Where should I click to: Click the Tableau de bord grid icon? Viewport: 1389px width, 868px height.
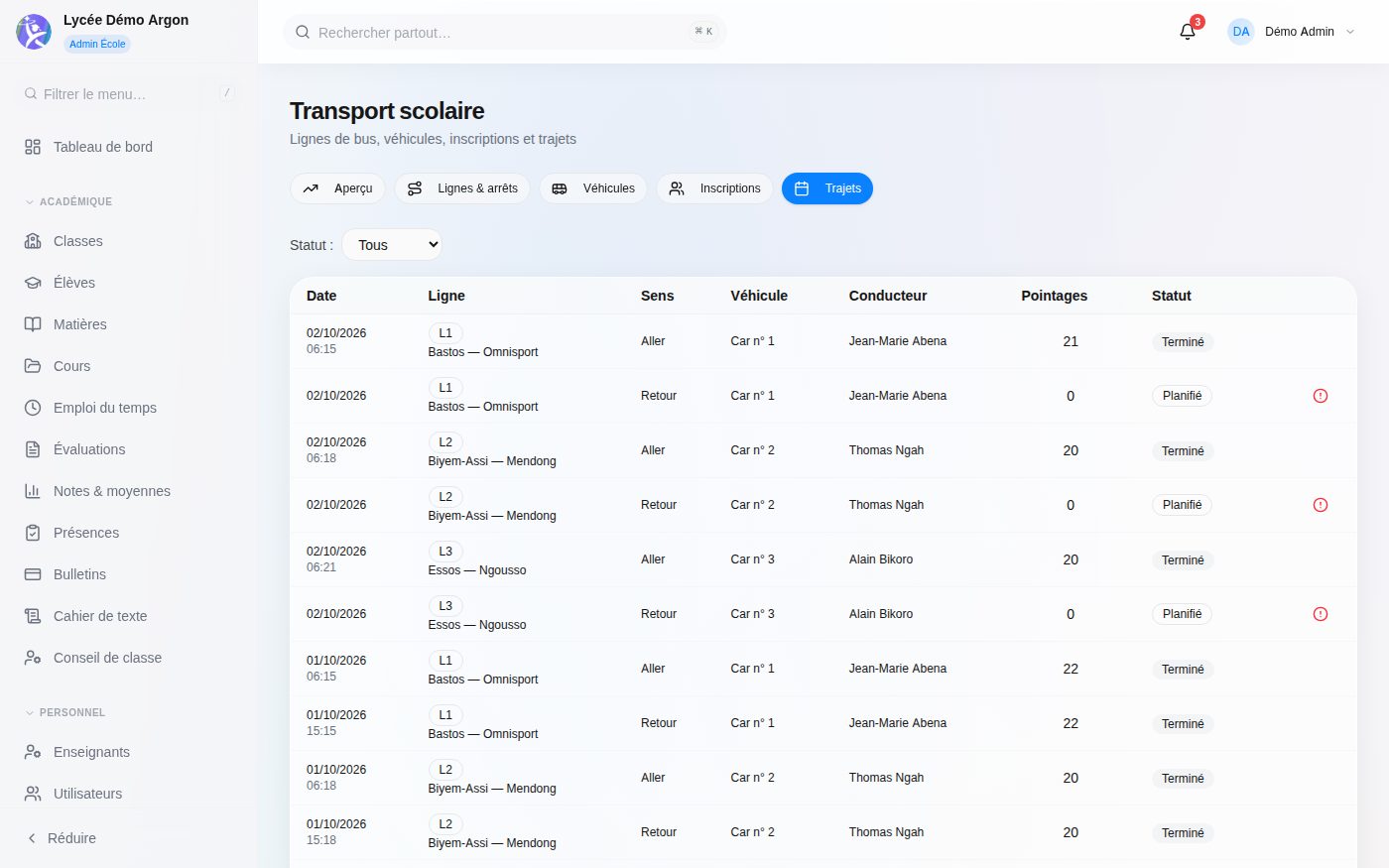pyautogui.click(x=33, y=147)
